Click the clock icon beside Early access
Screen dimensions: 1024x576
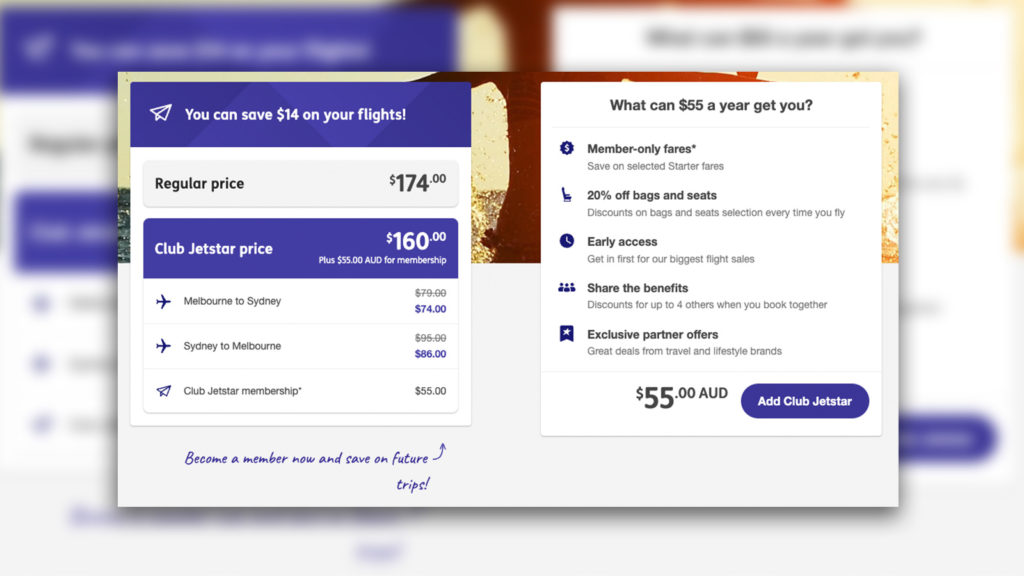566,241
